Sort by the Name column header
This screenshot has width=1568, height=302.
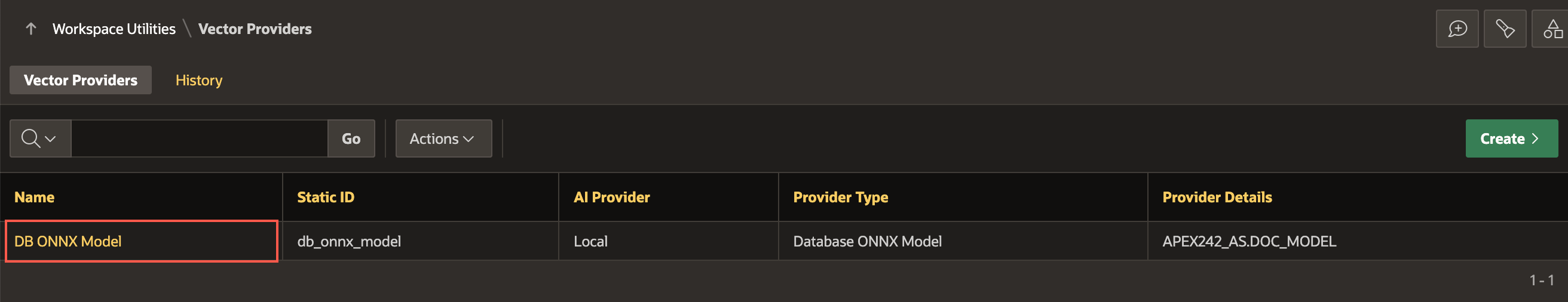[x=34, y=197]
